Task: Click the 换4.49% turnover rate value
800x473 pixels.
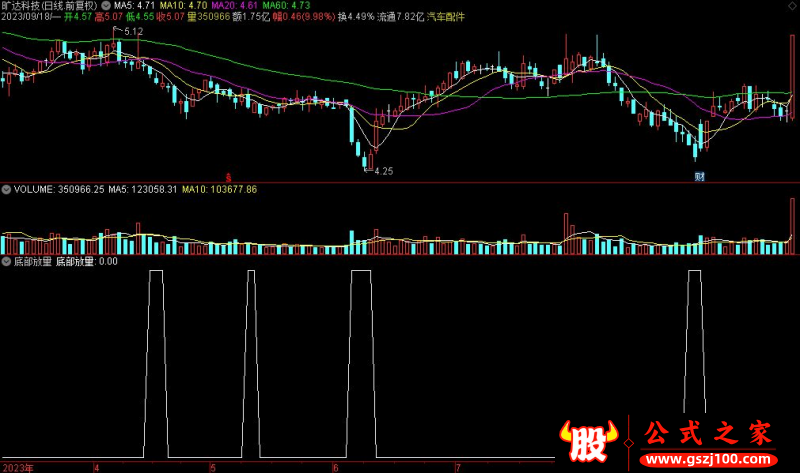Action: tap(356, 17)
